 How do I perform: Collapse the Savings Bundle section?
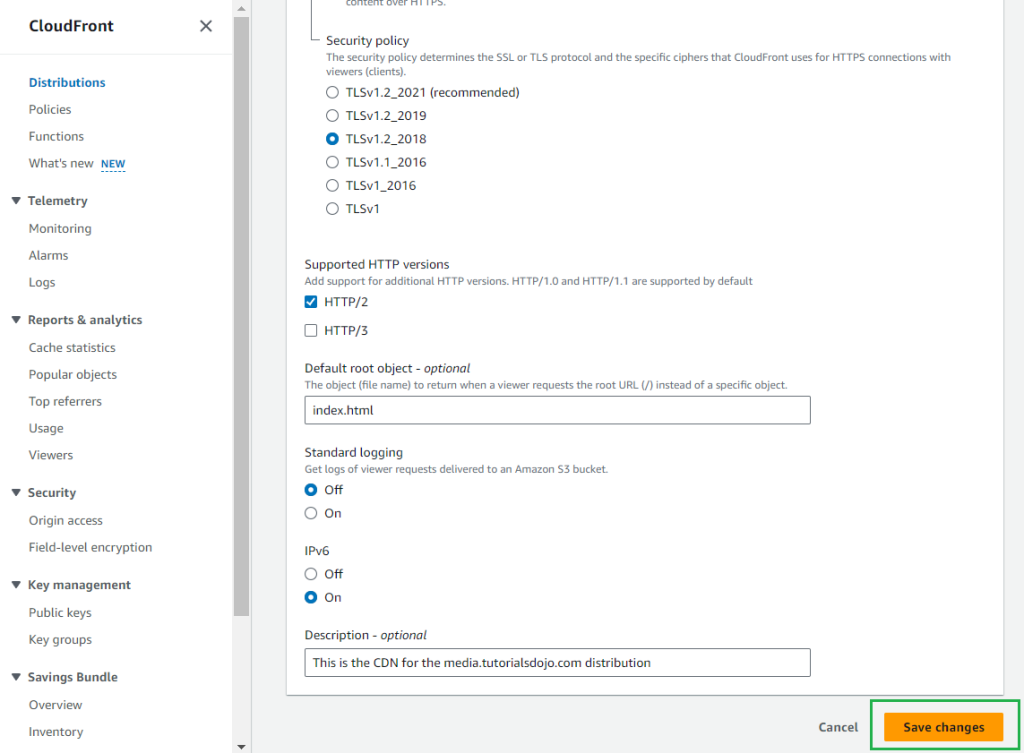pyautogui.click(x=16, y=677)
